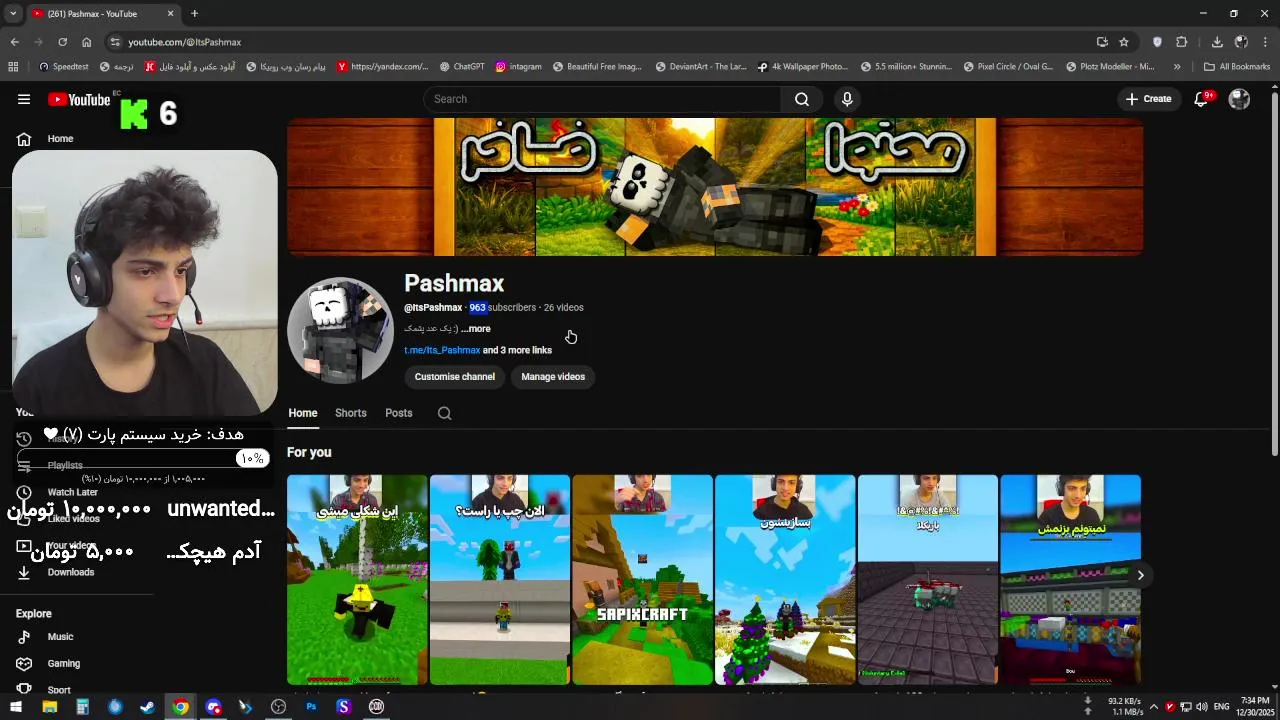The image size is (1280, 720).
Task: Click the Chrome taskbar icon
Action: [x=180, y=707]
